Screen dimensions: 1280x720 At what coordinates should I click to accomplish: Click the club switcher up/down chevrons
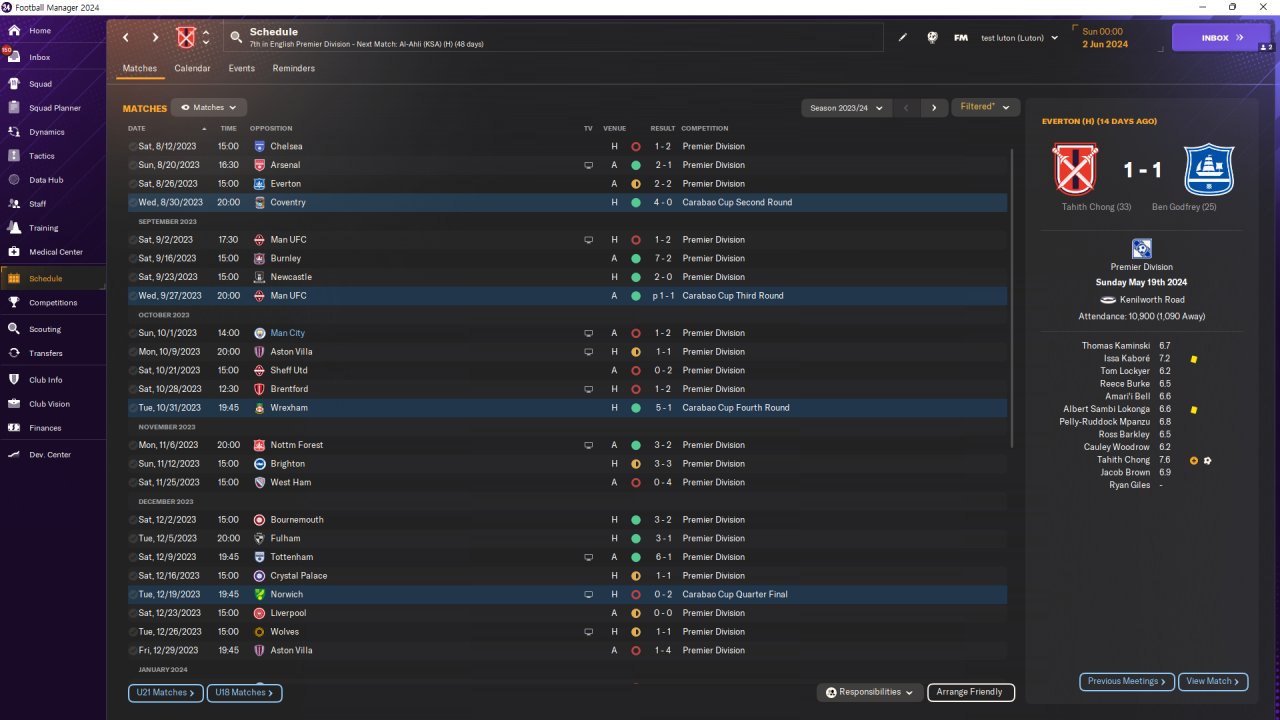[206, 38]
